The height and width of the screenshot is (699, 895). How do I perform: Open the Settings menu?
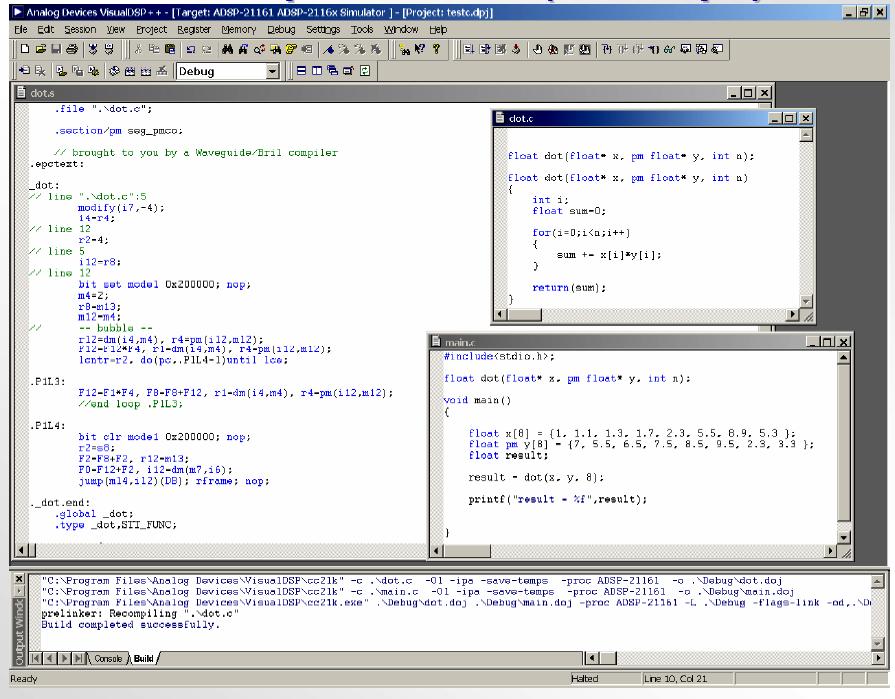coord(323,29)
